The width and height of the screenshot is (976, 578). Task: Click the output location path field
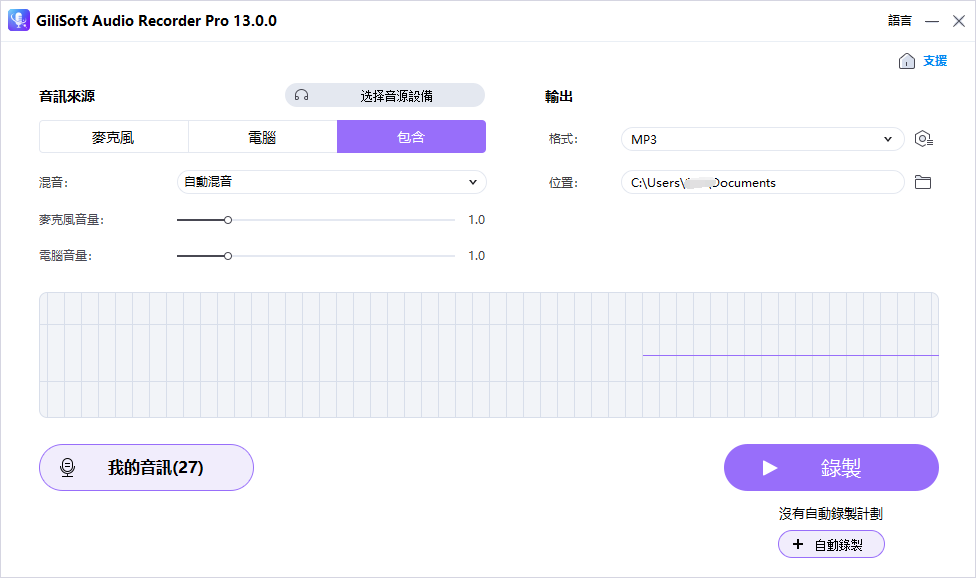click(x=762, y=182)
